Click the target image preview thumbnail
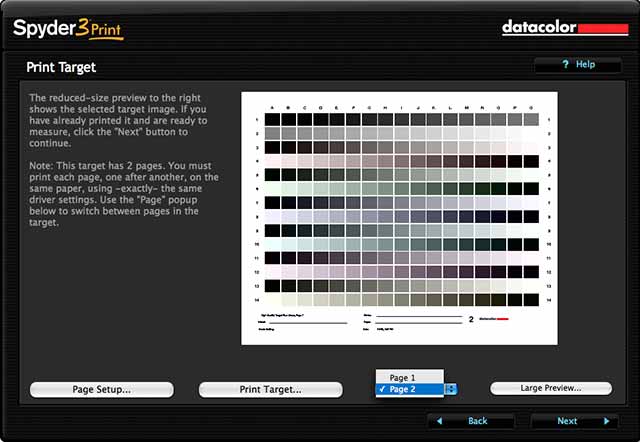Image resolution: width=640 pixels, height=442 pixels. tap(399, 218)
